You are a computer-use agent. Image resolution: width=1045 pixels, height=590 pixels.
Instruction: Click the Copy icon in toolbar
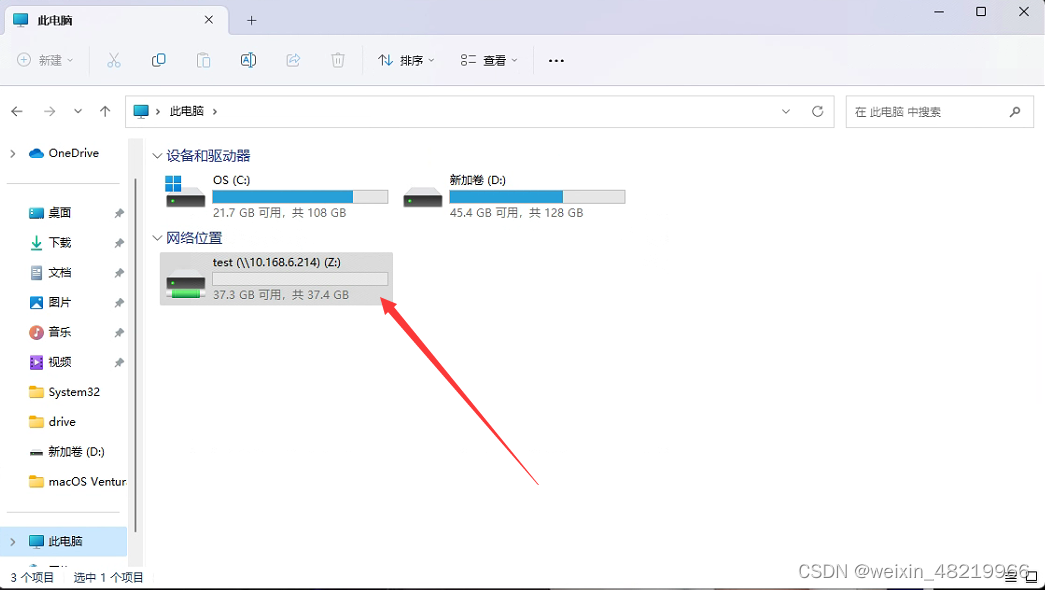[159, 61]
